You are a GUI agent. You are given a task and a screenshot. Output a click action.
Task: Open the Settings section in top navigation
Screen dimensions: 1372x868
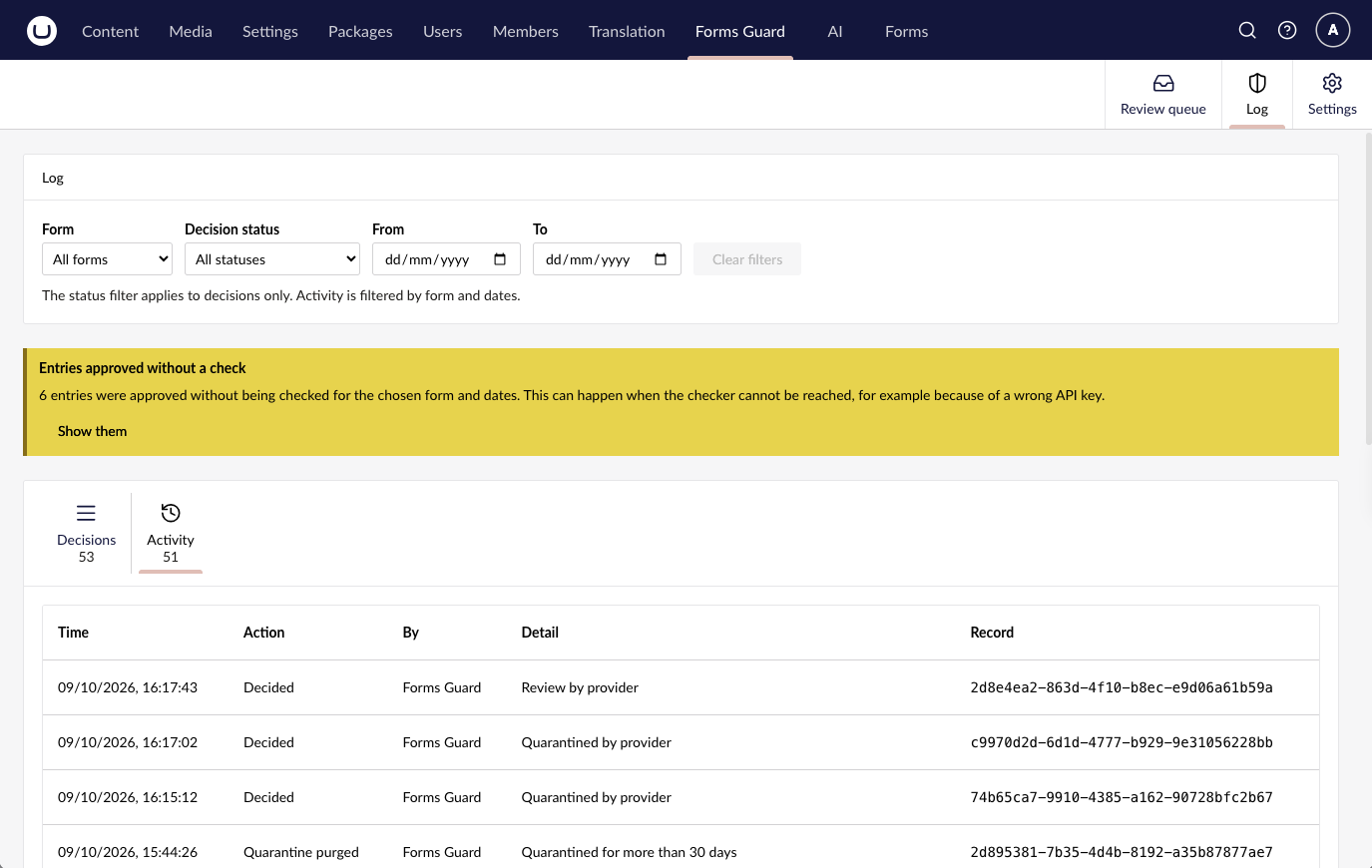click(x=270, y=31)
